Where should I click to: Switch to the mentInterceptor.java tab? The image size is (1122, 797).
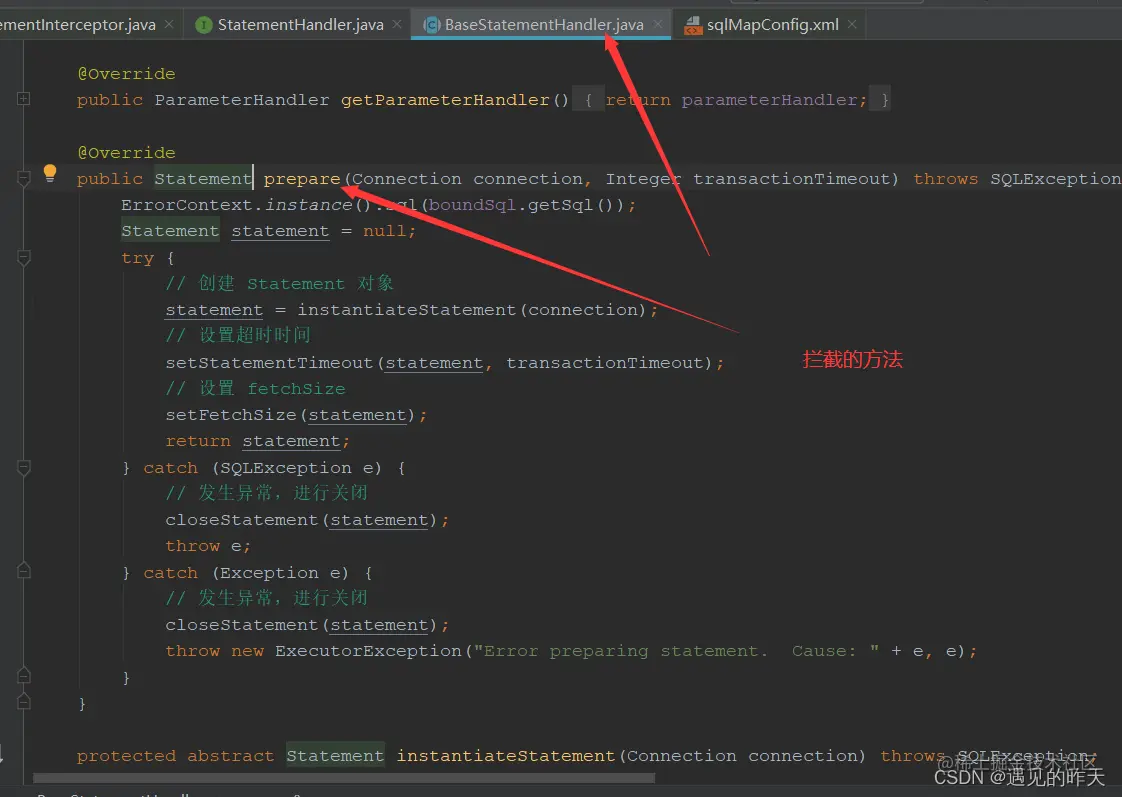click(77, 24)
